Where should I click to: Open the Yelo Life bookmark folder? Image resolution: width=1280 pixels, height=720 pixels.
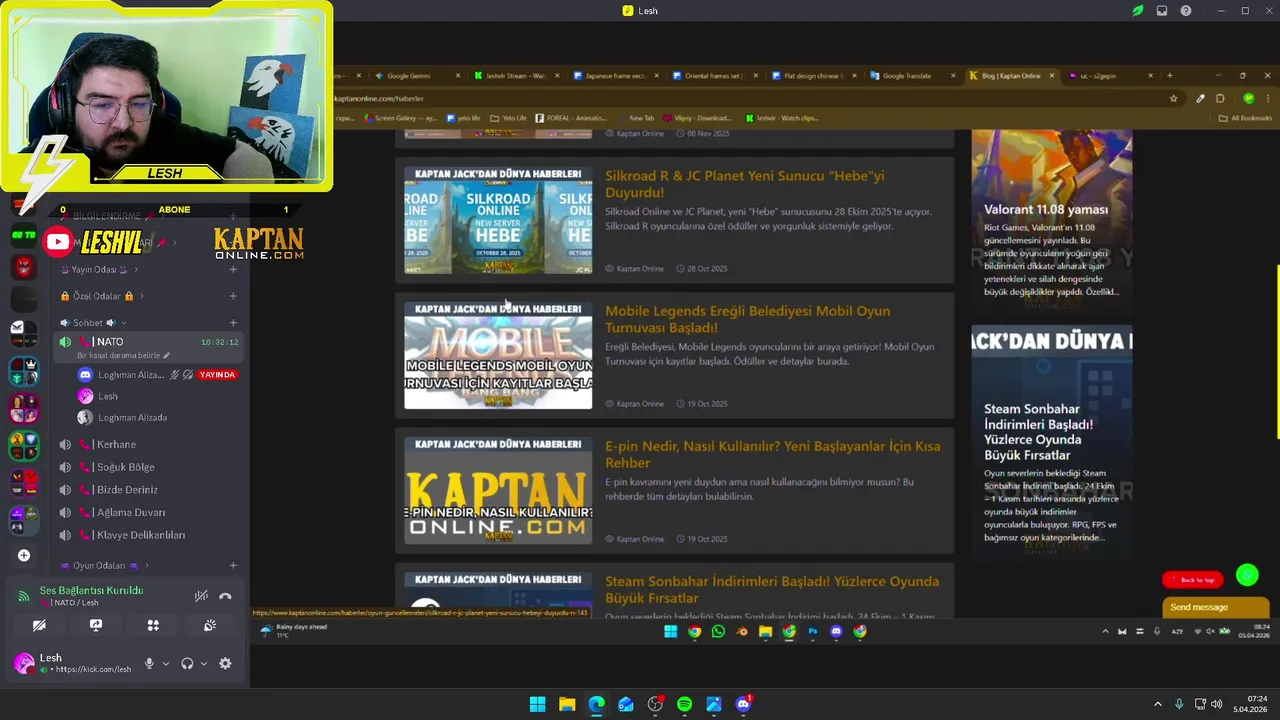pos(508,118)
